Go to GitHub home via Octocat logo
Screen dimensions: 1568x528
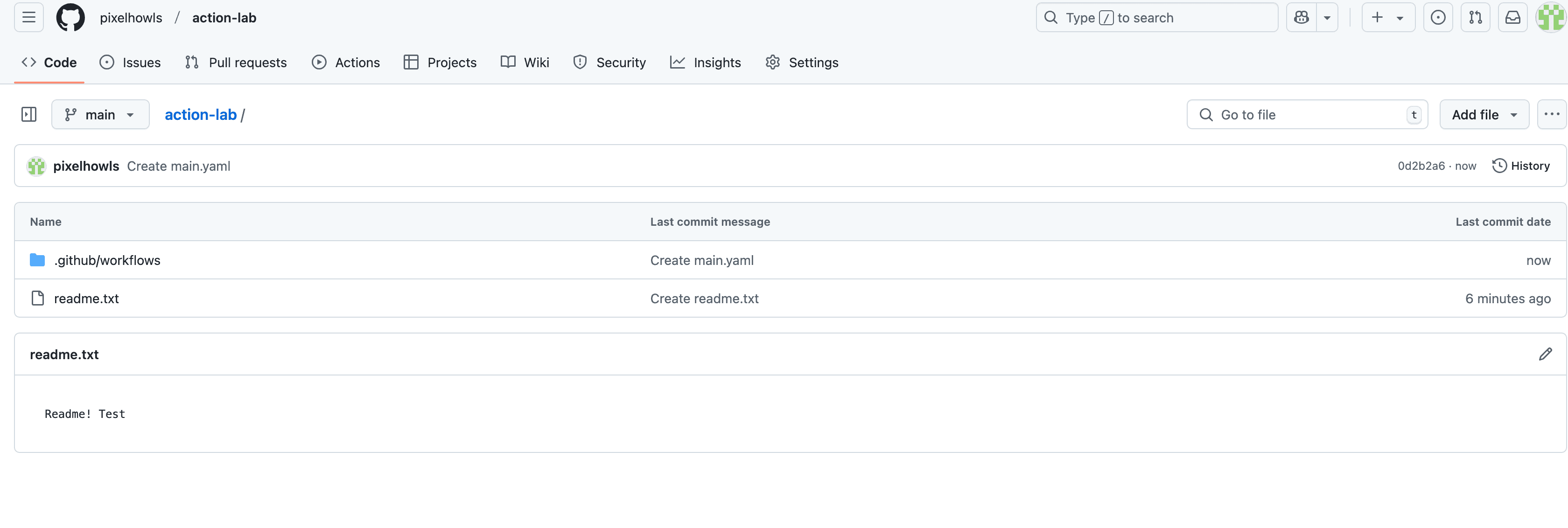70,18
